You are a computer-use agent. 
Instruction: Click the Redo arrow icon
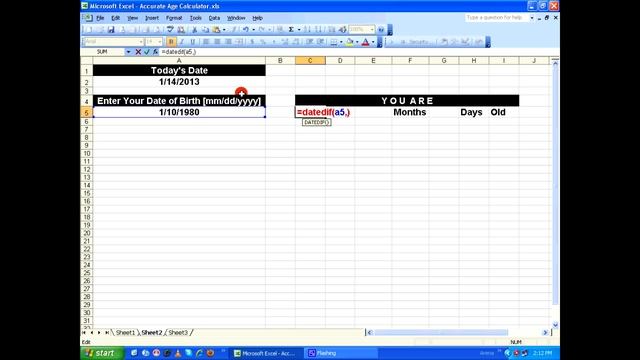262,30
